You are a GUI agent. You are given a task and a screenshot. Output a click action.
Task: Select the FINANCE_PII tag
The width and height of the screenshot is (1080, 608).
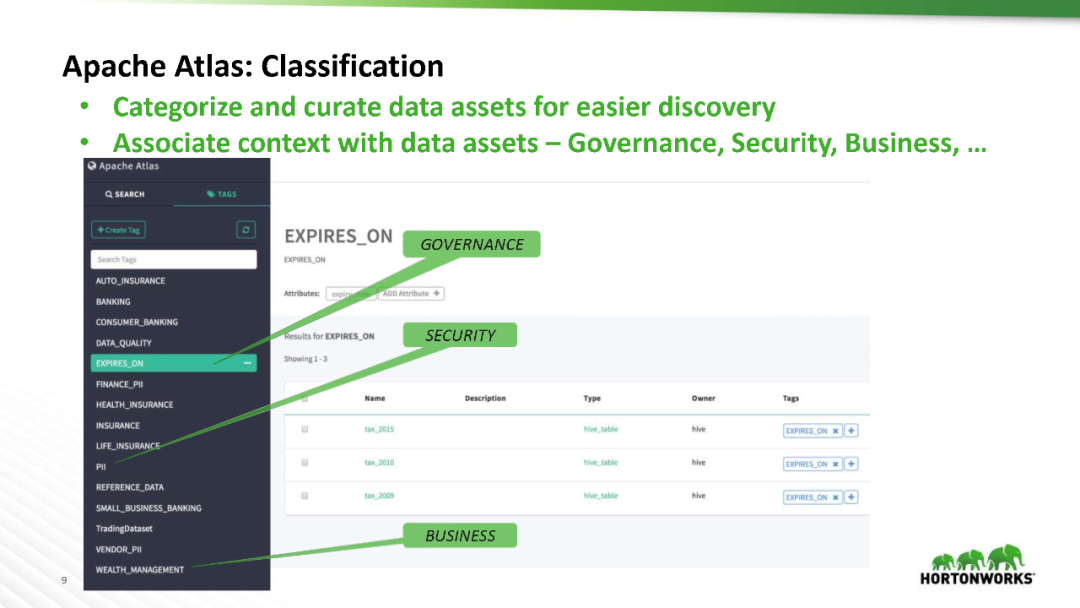pos(119,384)
